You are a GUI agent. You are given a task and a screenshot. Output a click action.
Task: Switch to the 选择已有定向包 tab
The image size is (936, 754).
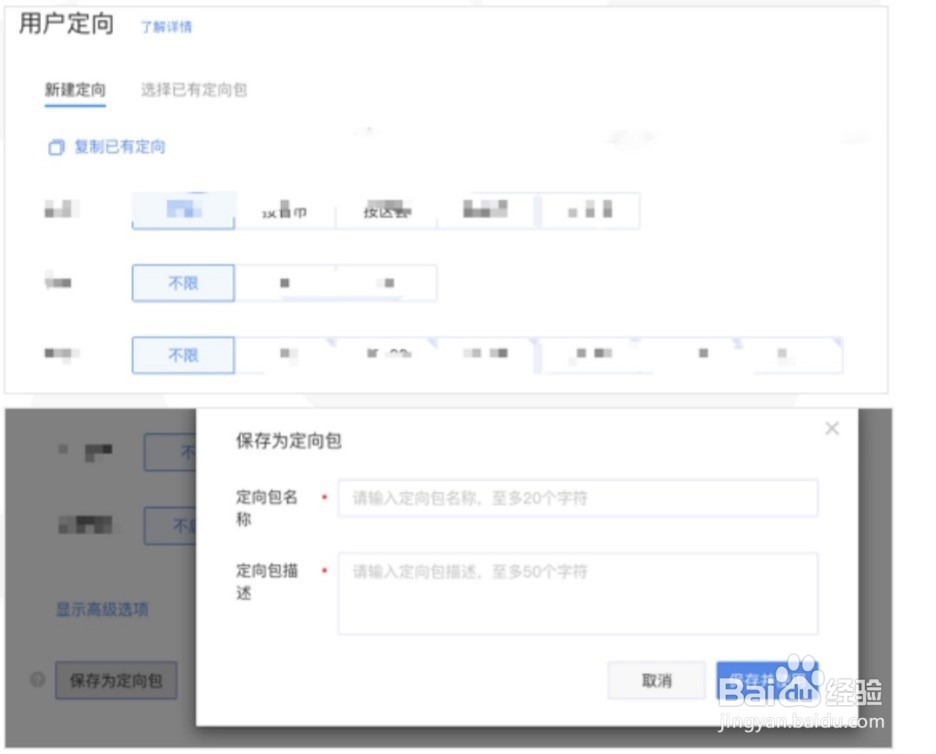click(193, 89)
